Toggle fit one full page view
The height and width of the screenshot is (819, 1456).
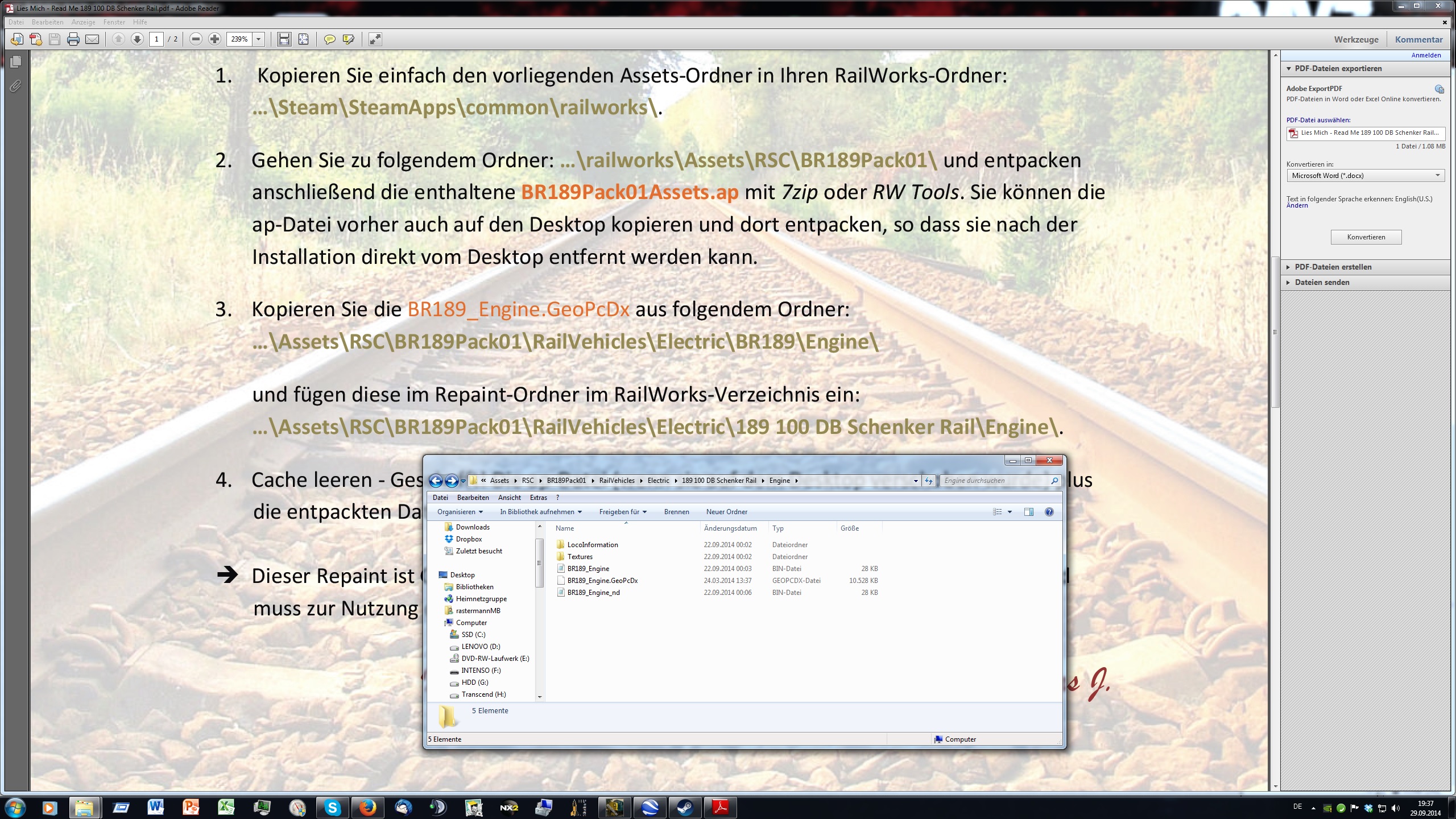pyautogui.click(x=303, y=39)
